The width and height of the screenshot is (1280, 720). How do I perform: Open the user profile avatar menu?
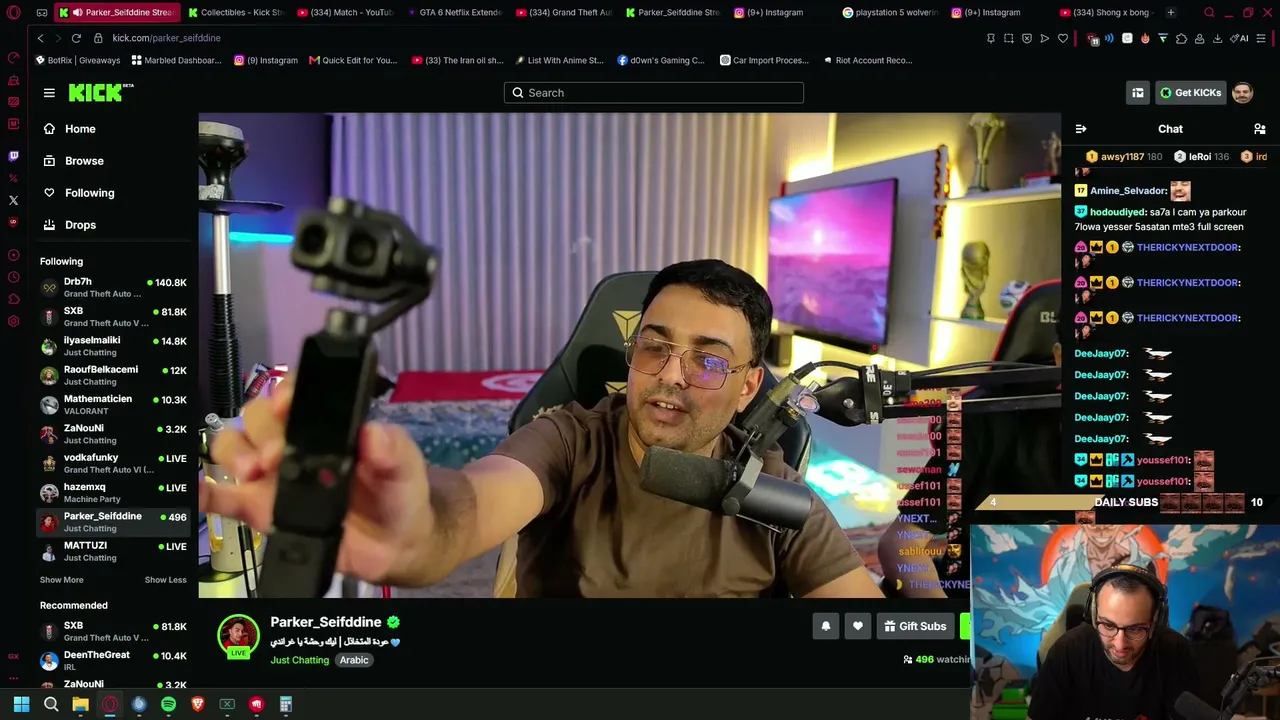pyautogui.click(x=1242, y=93)
